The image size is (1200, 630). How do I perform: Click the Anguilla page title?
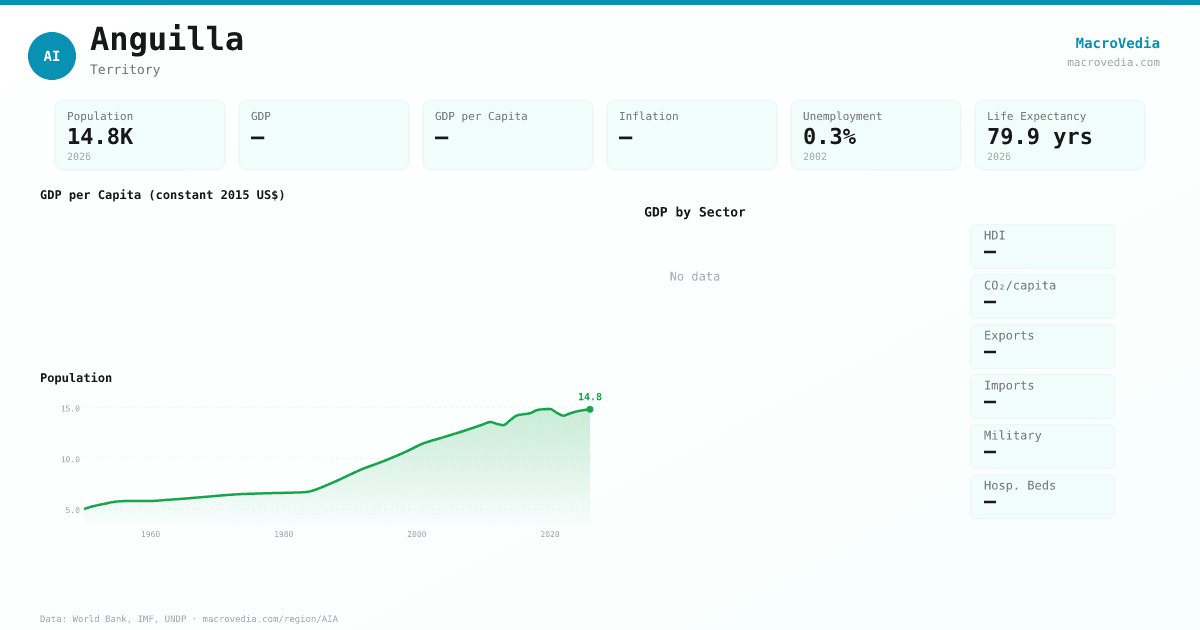click(x=167, y=39)
